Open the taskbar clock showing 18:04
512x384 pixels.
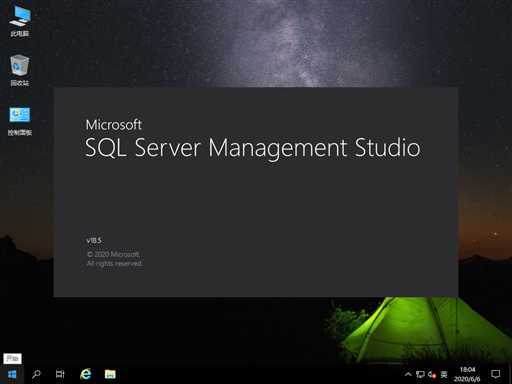[467, 374]
